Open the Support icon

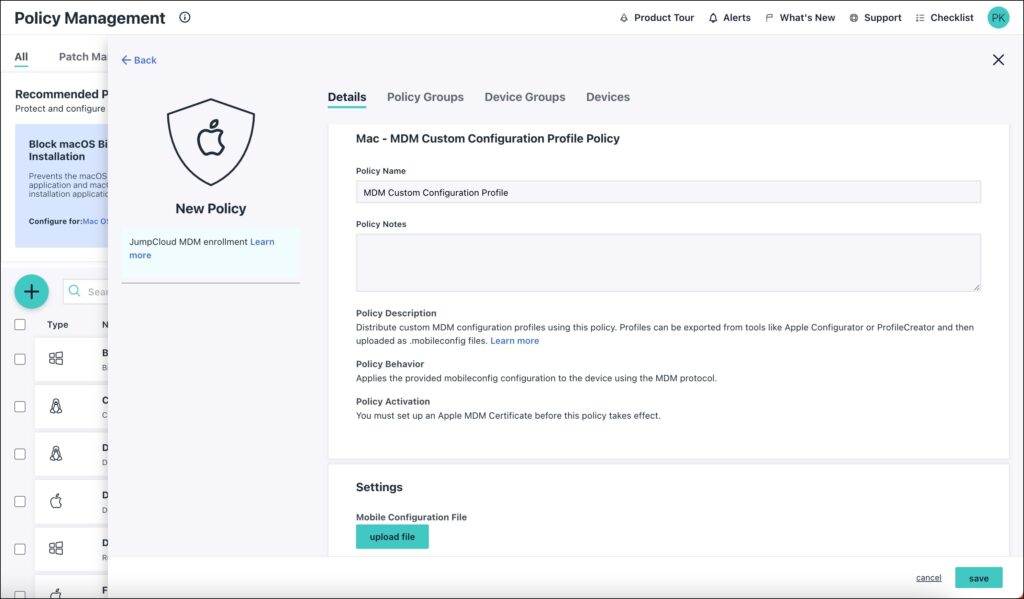coord(853,18)
